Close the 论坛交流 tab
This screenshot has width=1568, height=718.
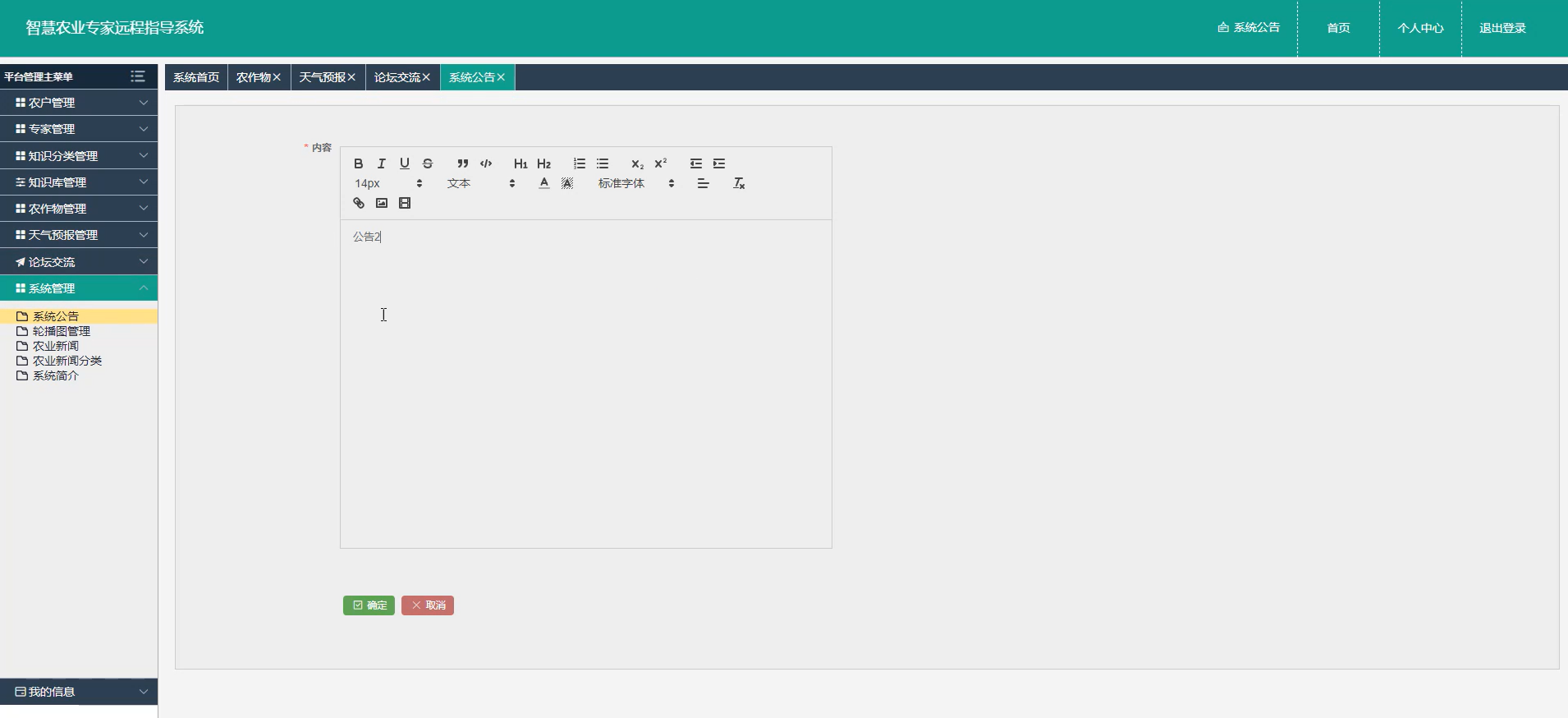pos(426,77)
